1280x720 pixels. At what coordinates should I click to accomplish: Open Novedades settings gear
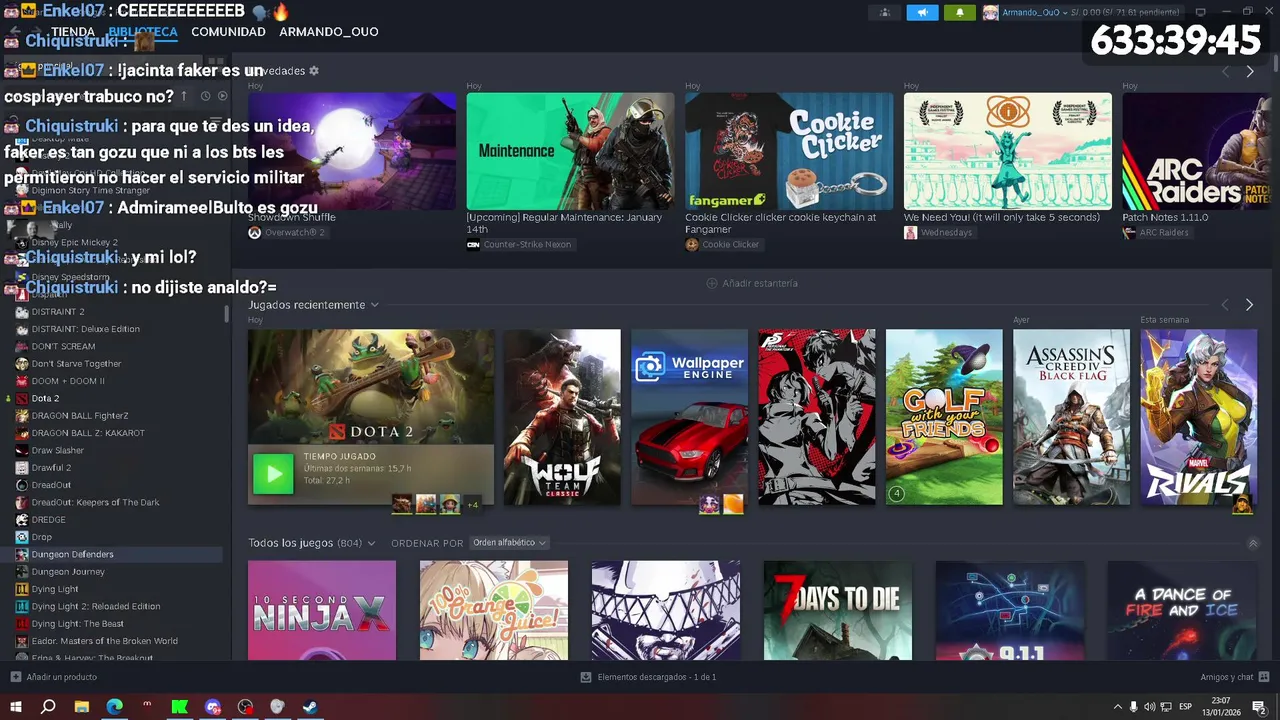tap(314, 71)
